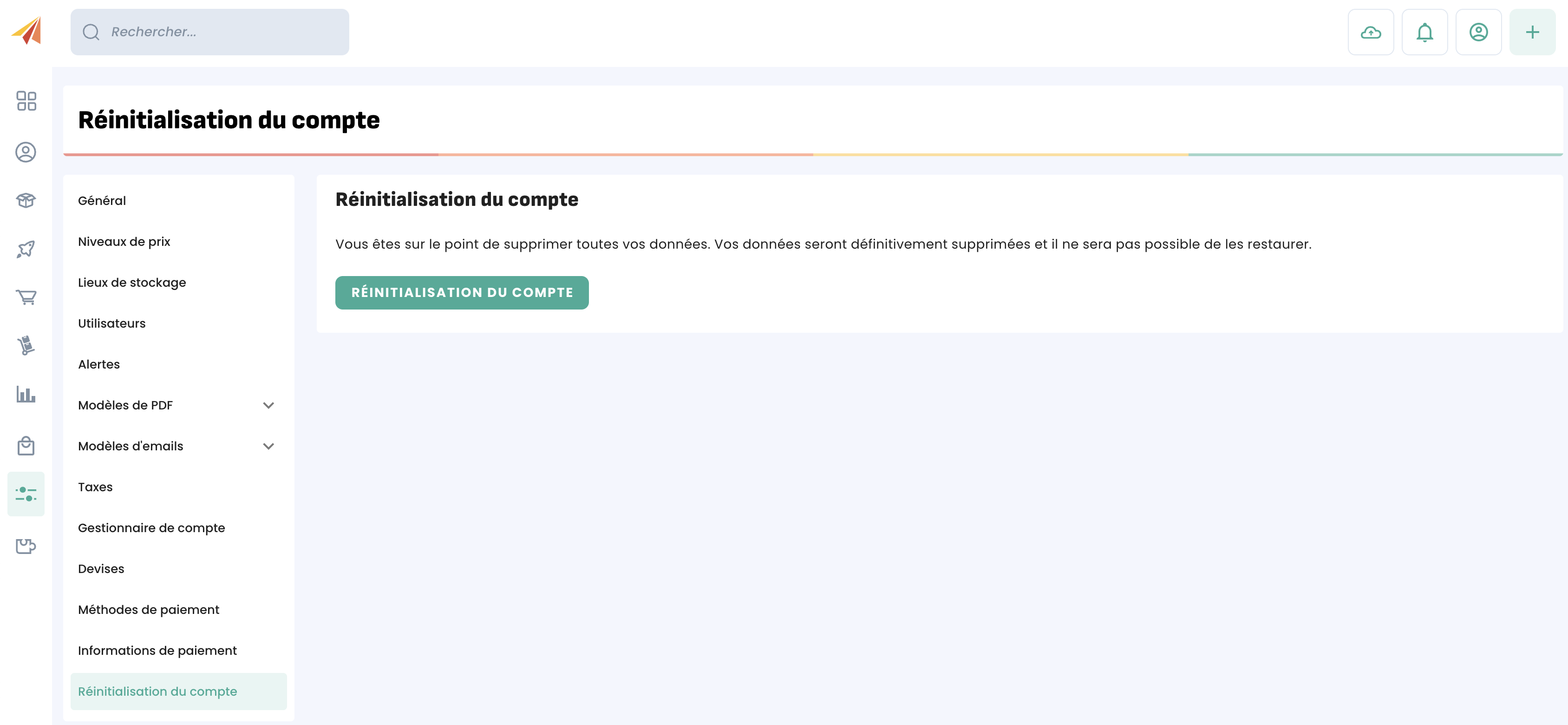Click the shopping cart sidebar icon
This screenshot has height=725, width=1568.
point(26,297)
